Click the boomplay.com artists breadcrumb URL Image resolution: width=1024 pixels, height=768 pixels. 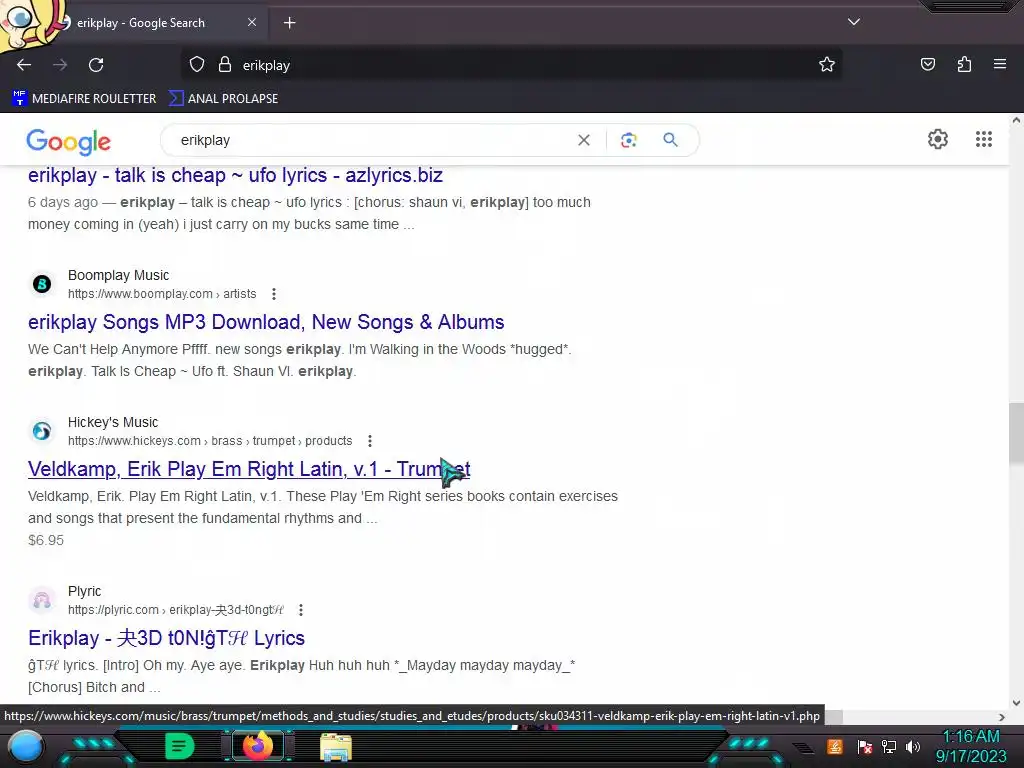click(162, 294)
